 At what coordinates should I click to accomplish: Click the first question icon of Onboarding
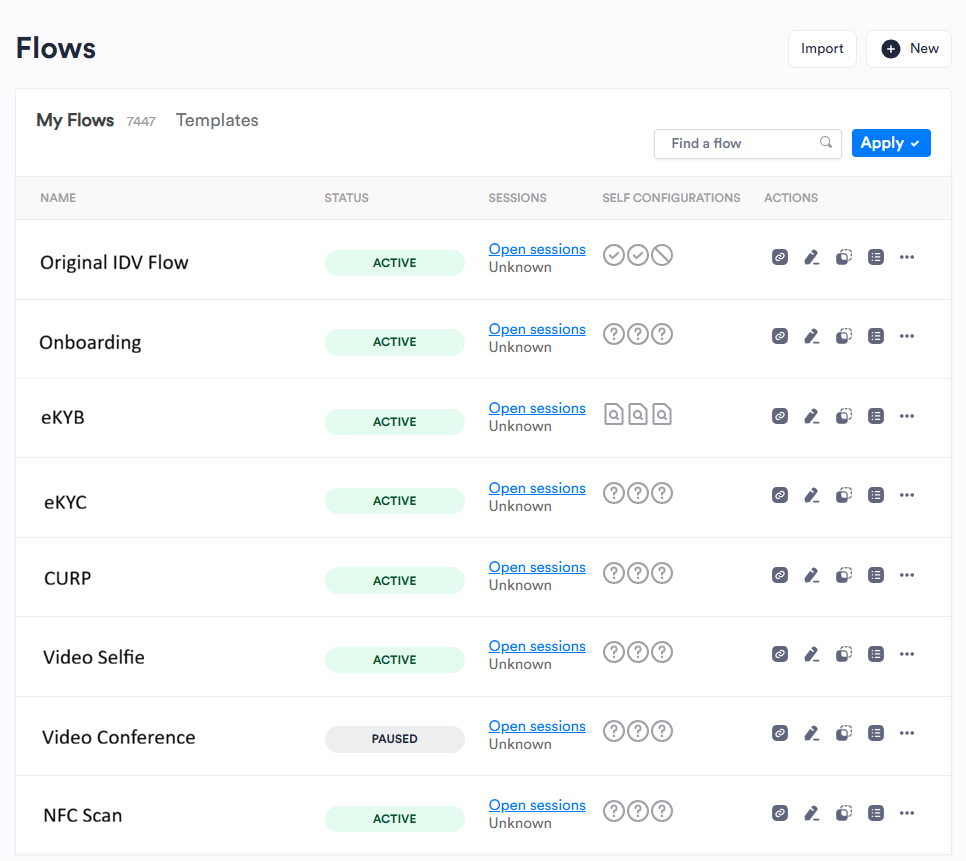tap(614, 334)
